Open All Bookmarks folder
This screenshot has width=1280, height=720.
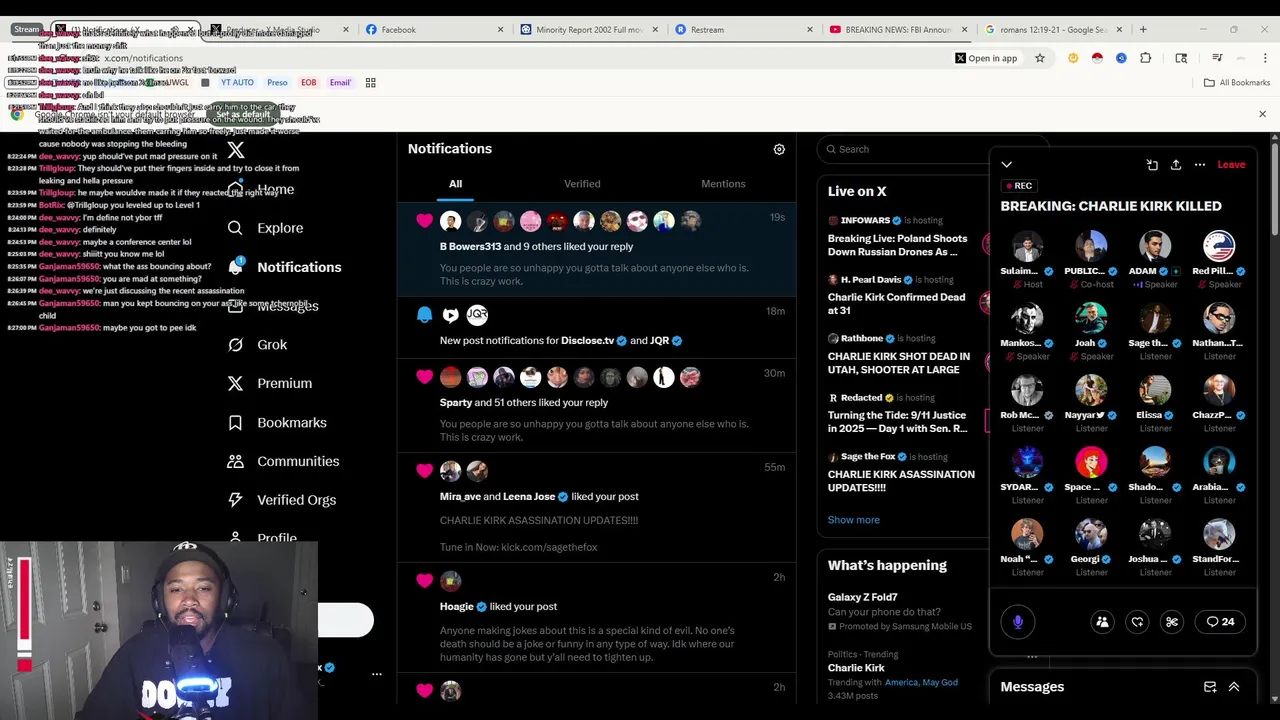coord(1236,83)
